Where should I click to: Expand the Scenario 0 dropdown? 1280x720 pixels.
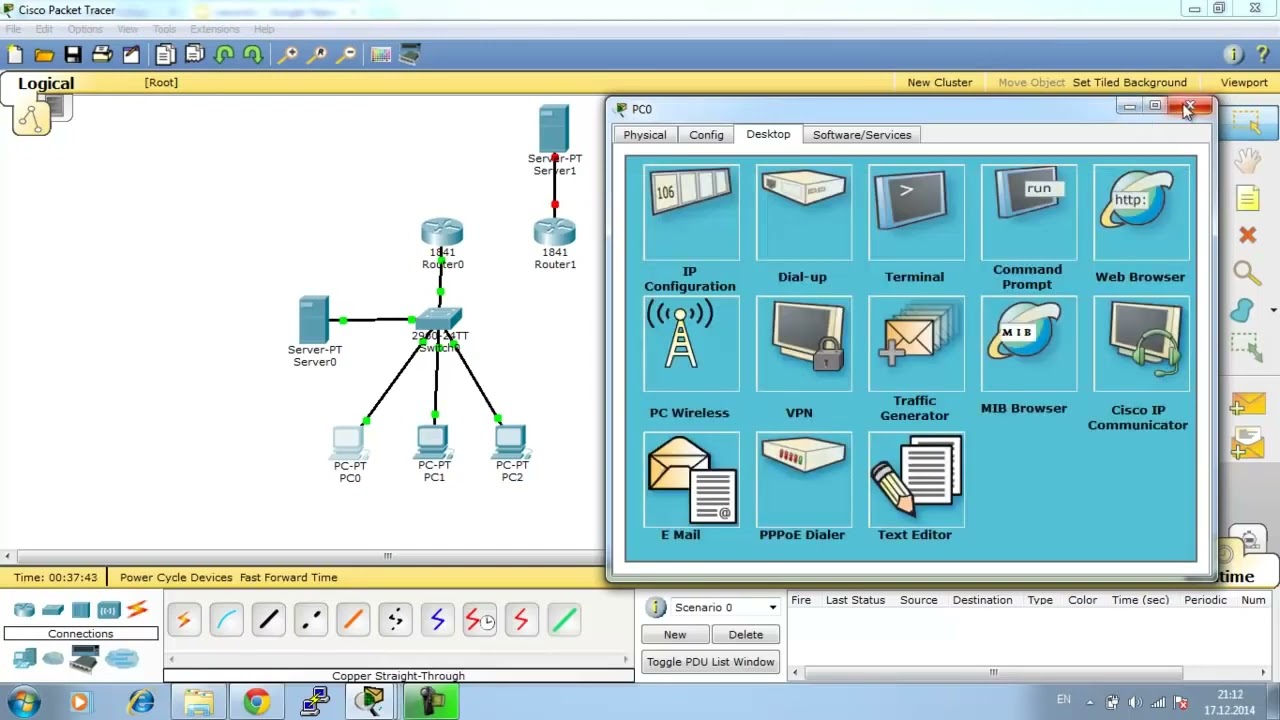click(772, 607)
